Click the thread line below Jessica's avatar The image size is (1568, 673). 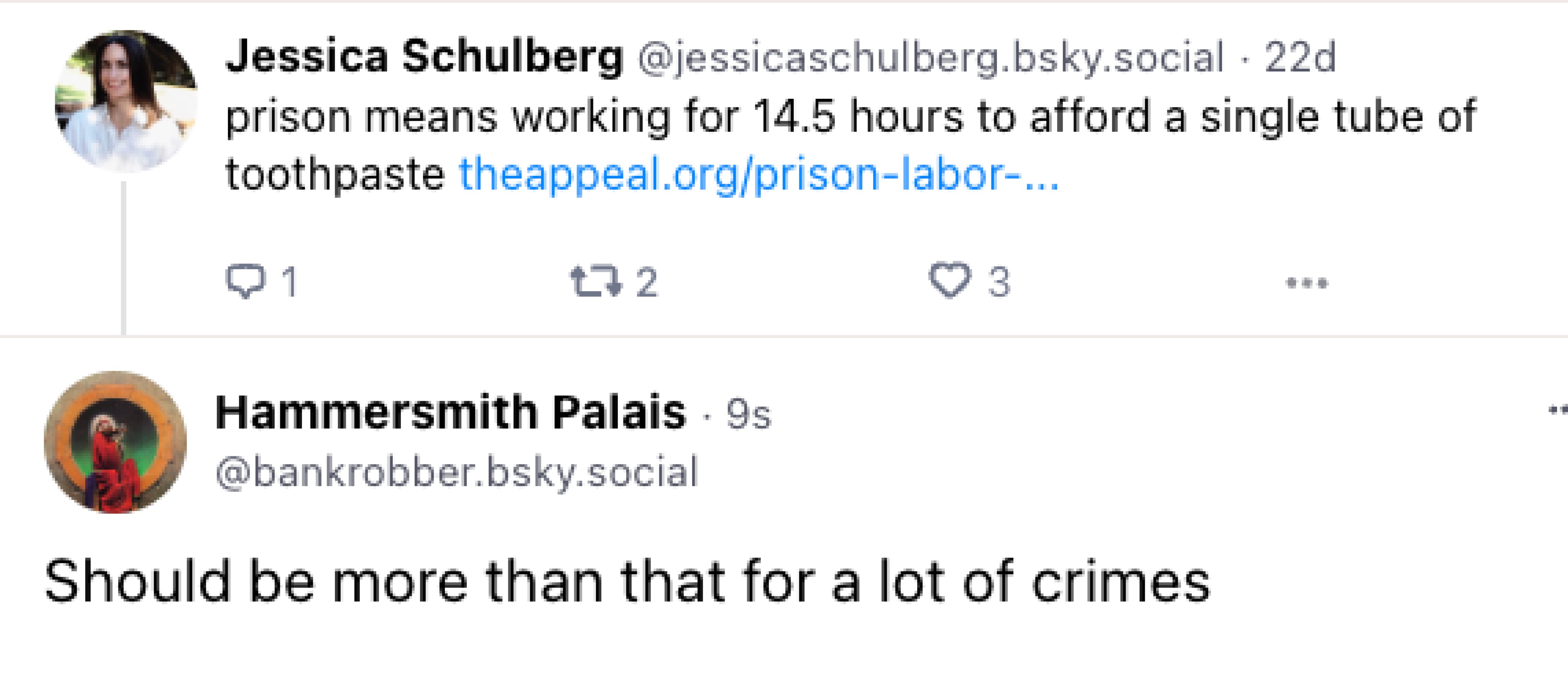pos(123,256)
